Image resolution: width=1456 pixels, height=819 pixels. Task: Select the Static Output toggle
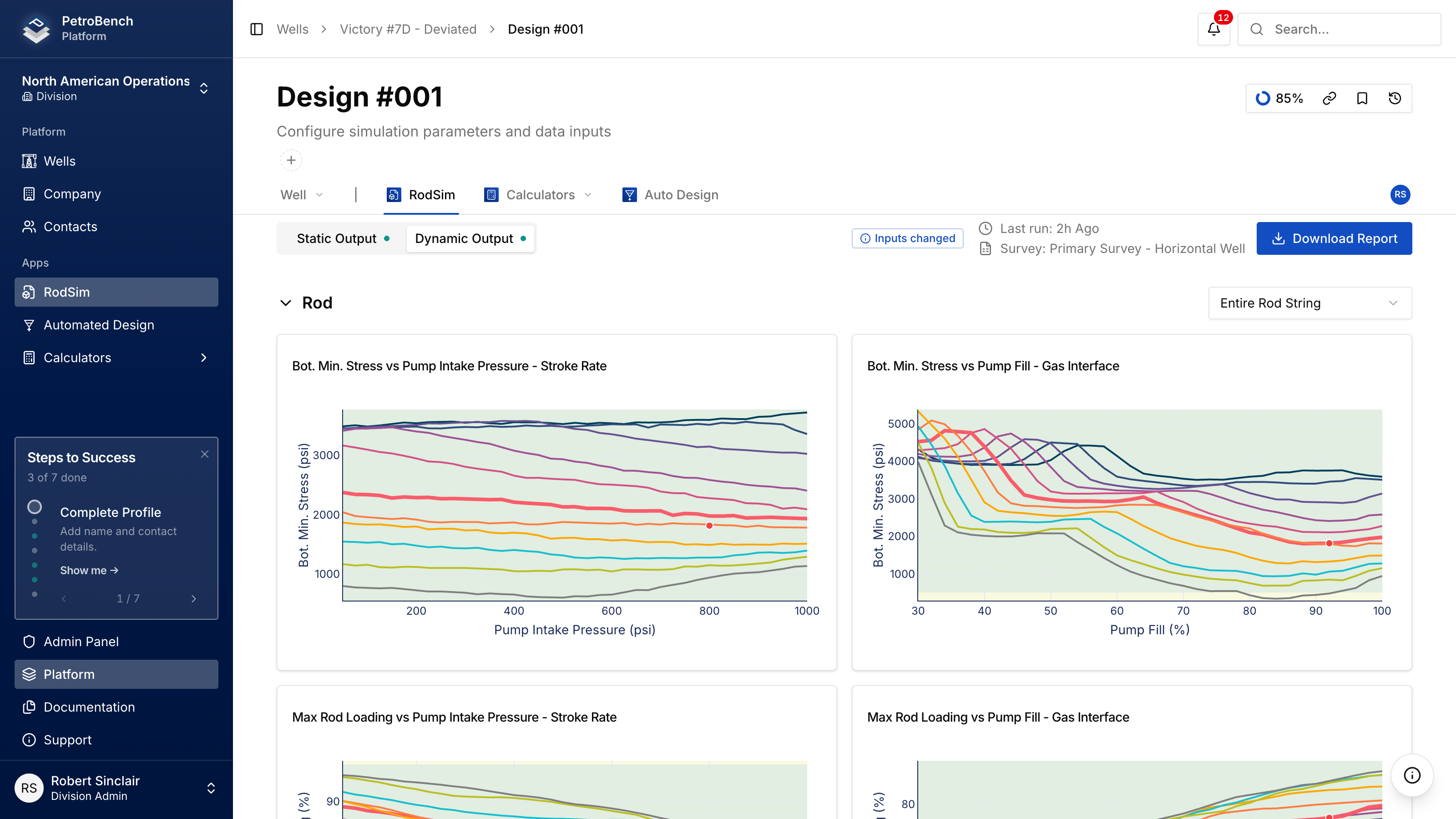(x=343, y=238)
